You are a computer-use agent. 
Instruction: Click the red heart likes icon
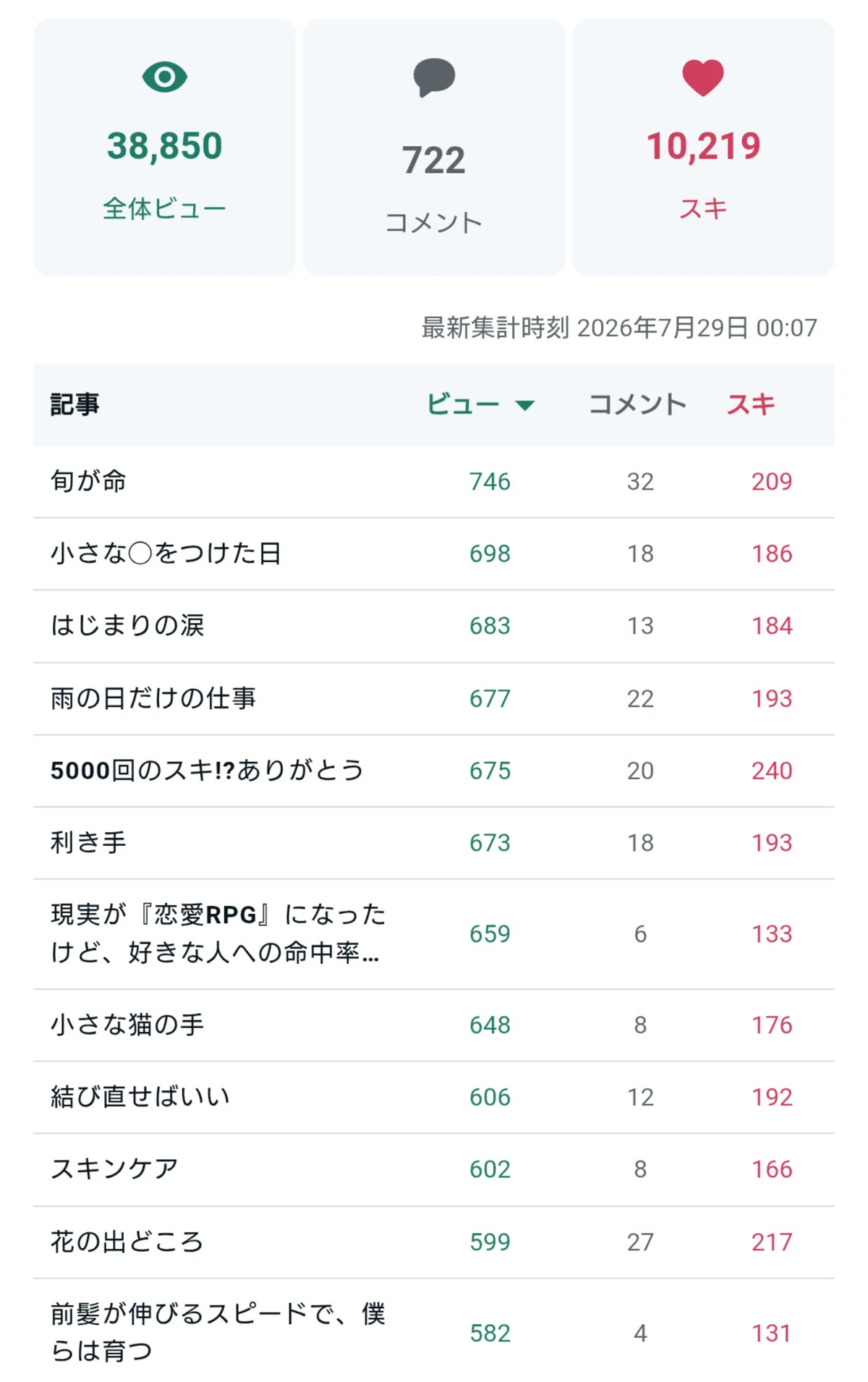click(703, 77)
